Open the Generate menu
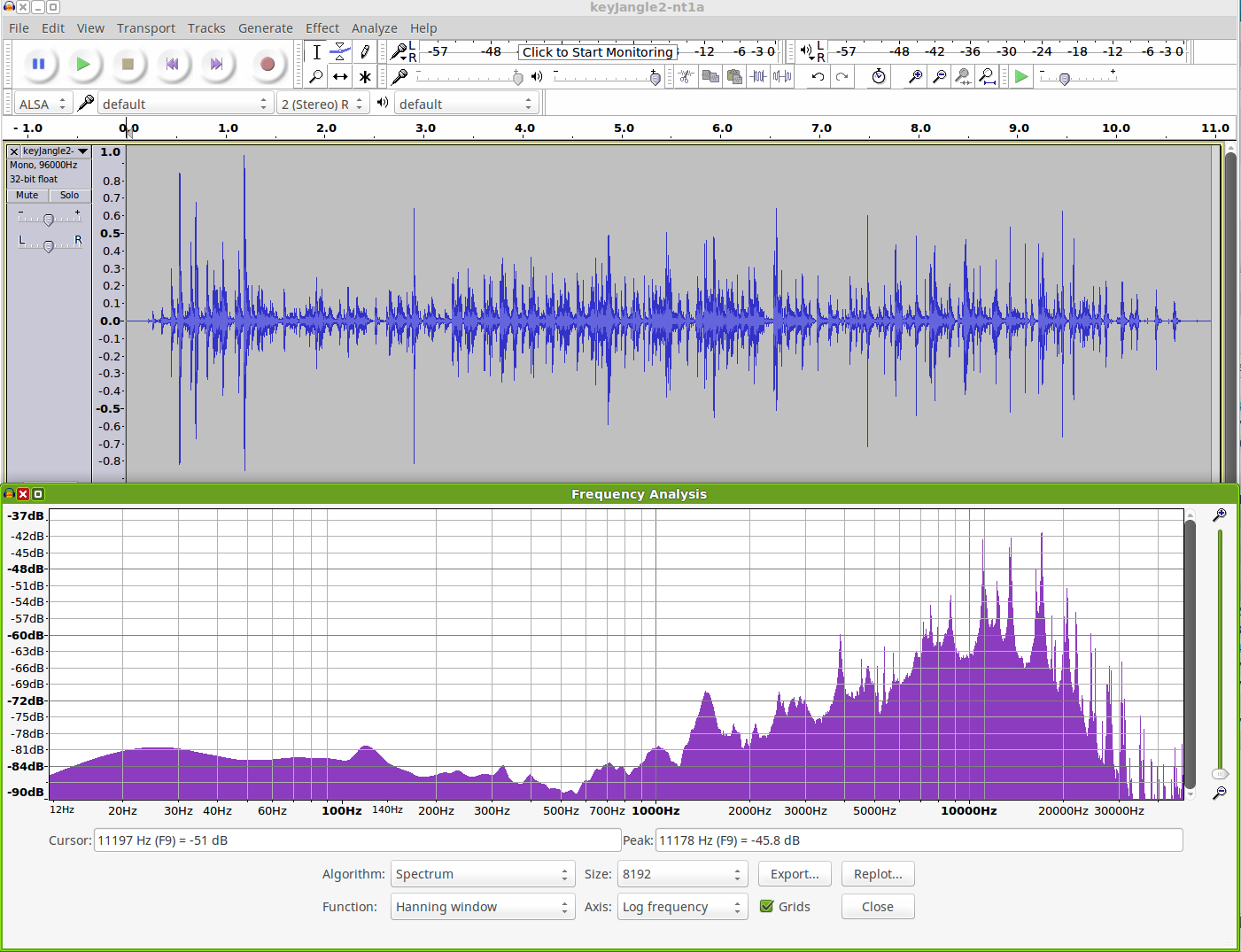The height and width of the screenshot is (952, 1241). coord(266,28)
